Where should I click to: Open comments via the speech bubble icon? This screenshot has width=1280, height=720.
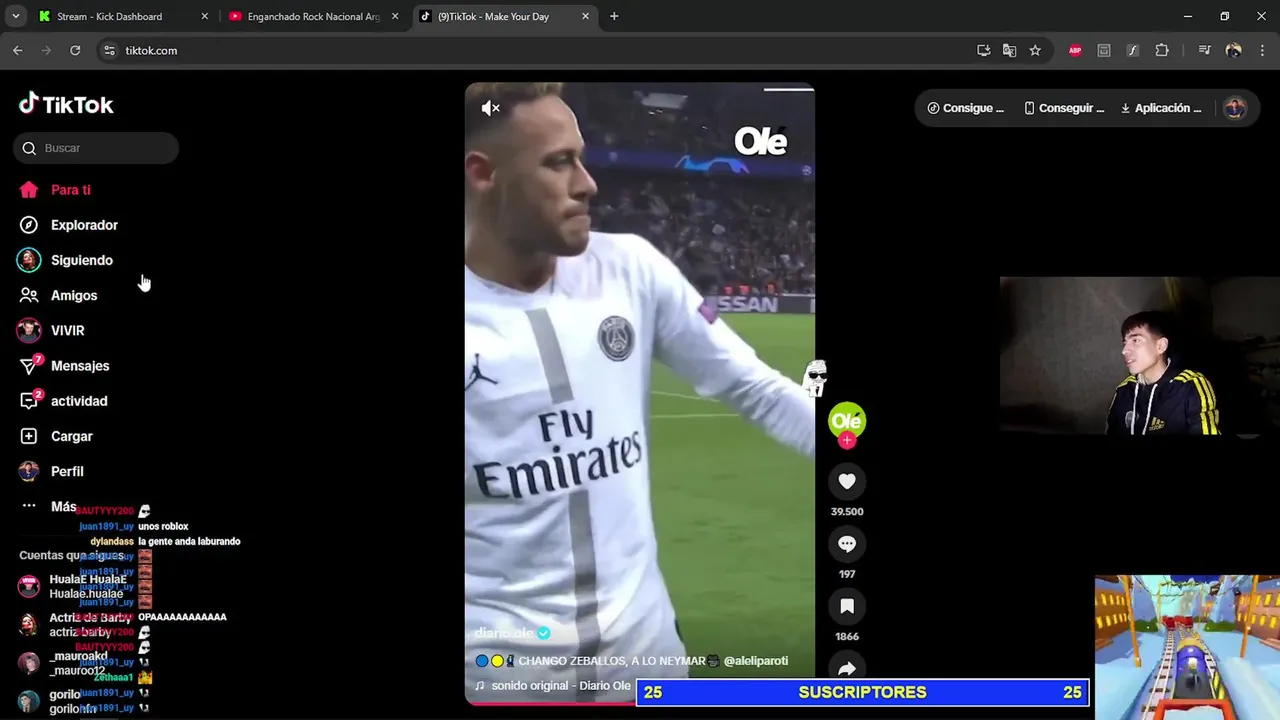click(847, 544)
